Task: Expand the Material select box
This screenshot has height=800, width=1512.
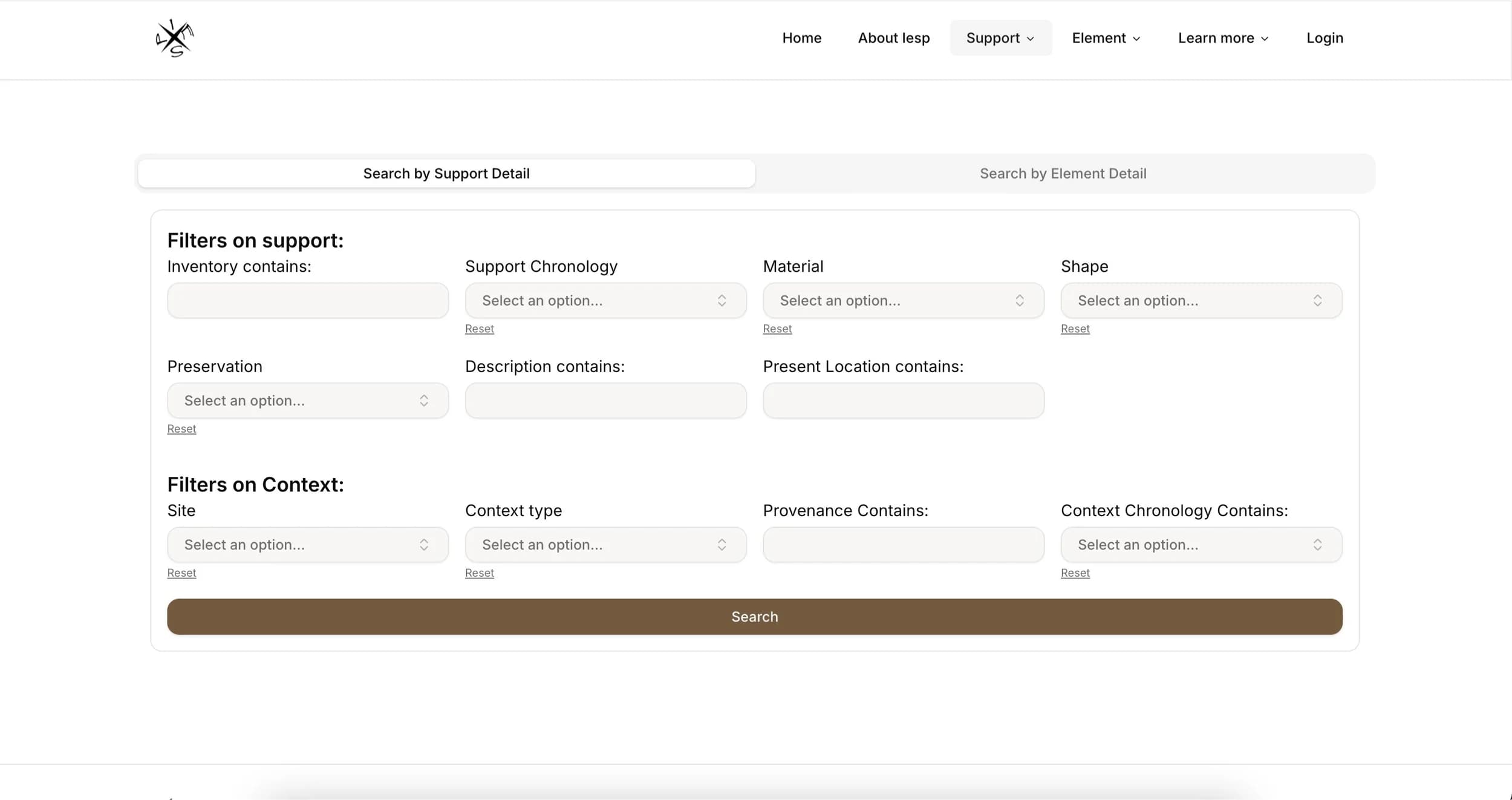Action: pyautogui.click(x=903, y=301)
